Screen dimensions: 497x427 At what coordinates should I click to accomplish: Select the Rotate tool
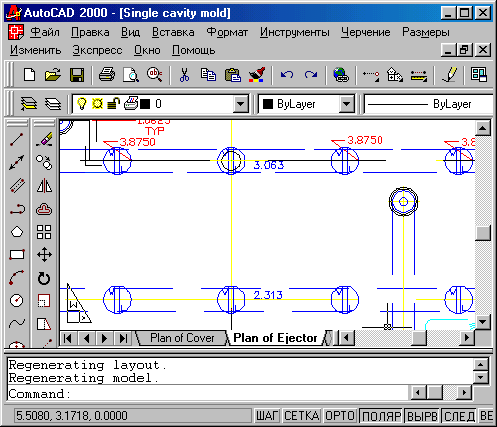(44, 278)
